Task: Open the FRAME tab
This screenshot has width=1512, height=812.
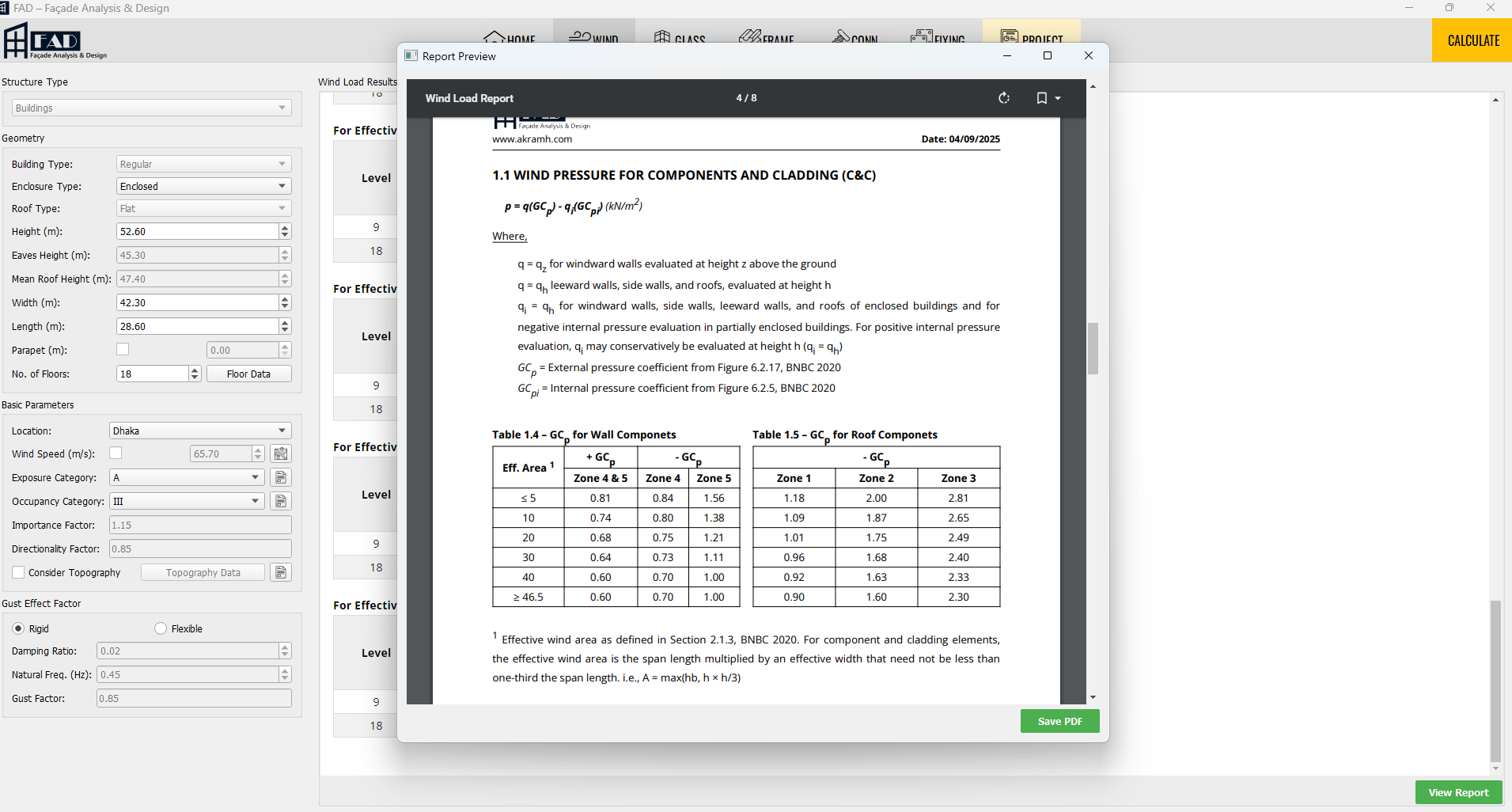Action: 766,36
